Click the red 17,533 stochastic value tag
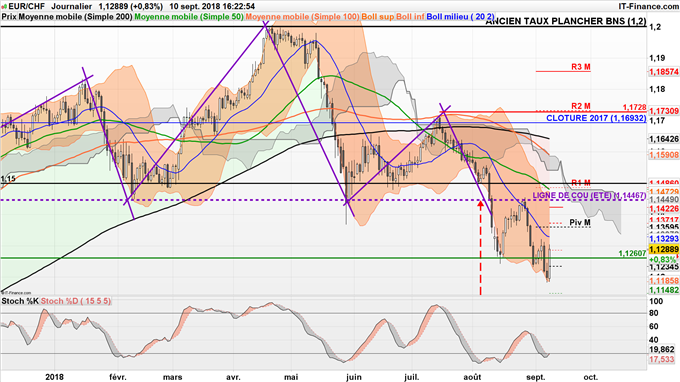The width and height of the screenshot is (680, 382). [662, 359]
